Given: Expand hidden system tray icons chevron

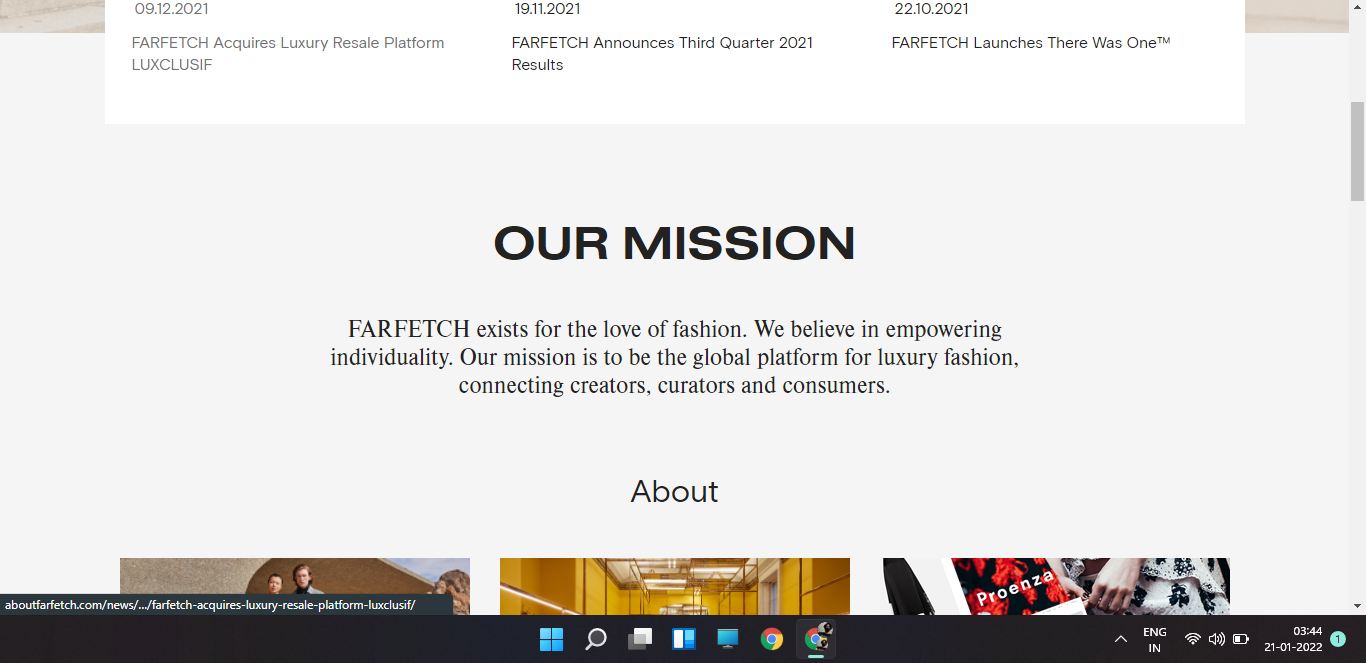Looking at the screenshot, I should pyautogui.click(x=1121, y=639).
